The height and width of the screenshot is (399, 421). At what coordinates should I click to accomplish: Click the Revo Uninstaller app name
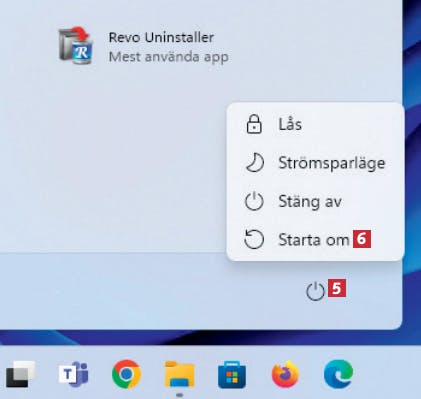[x=161, y=37]
